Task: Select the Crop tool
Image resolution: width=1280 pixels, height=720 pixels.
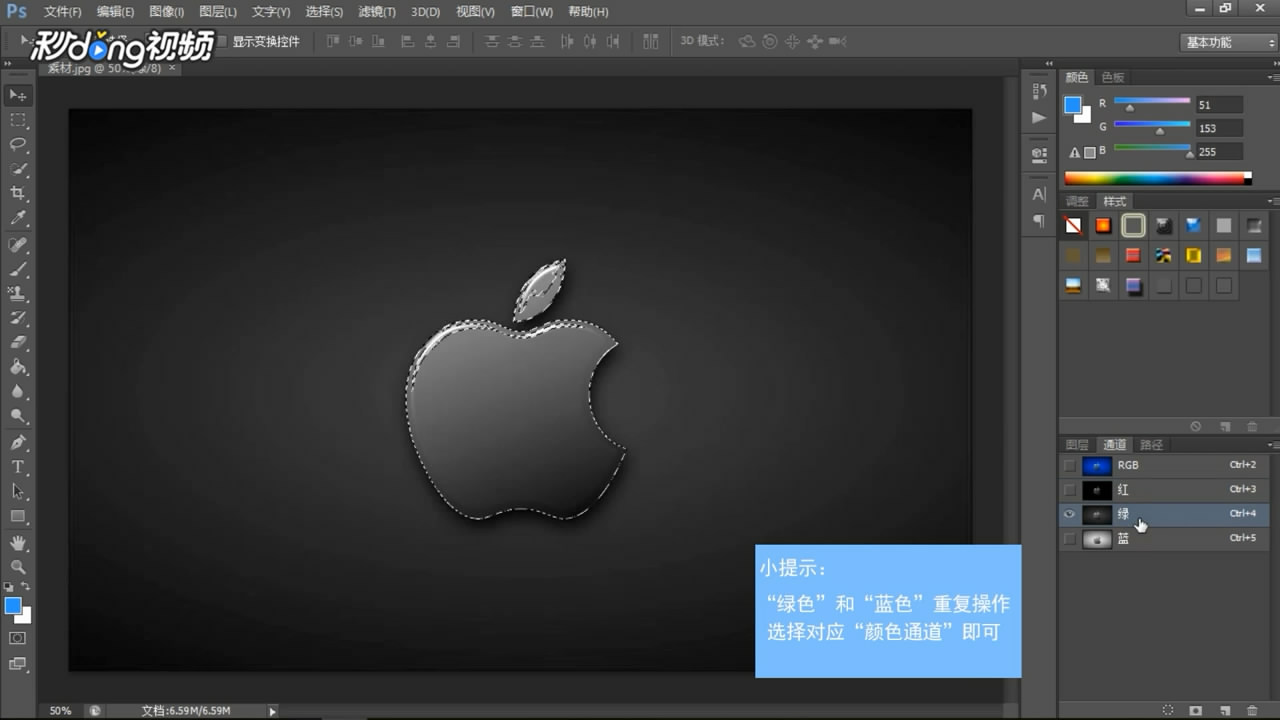Action: pyautogui.click(x=18, y=193)
